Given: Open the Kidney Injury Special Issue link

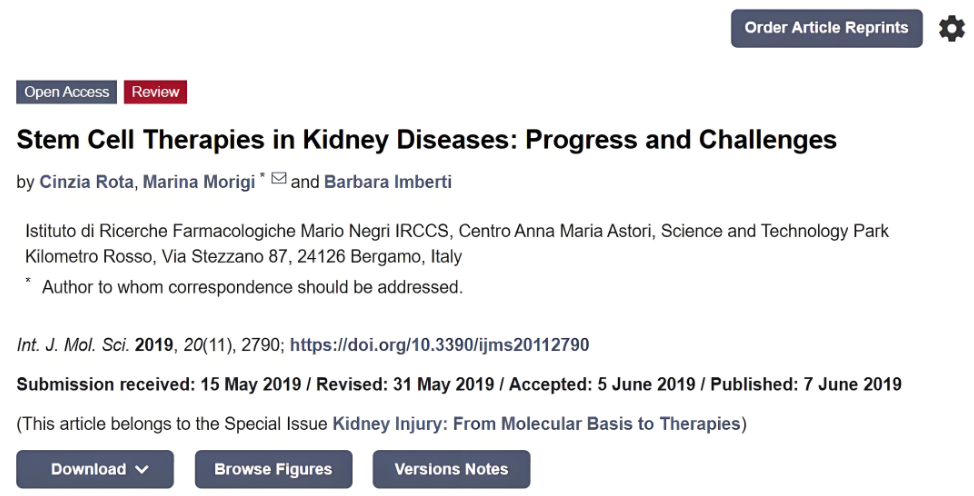Looking at the screenshot, I should click(x=536, y=424).
